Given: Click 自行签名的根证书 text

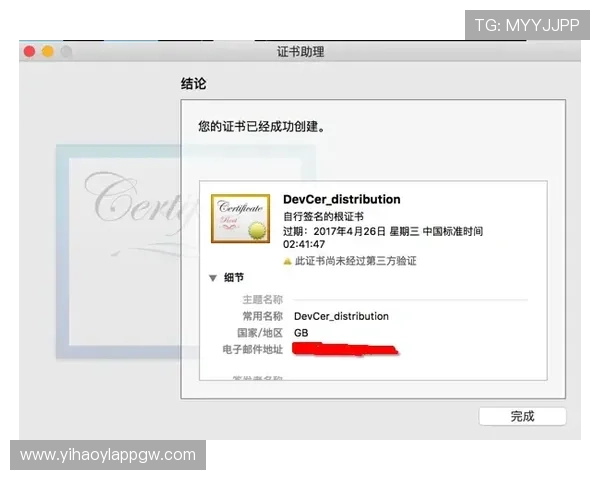Looking at the screenshot, I should coord(323,217).
